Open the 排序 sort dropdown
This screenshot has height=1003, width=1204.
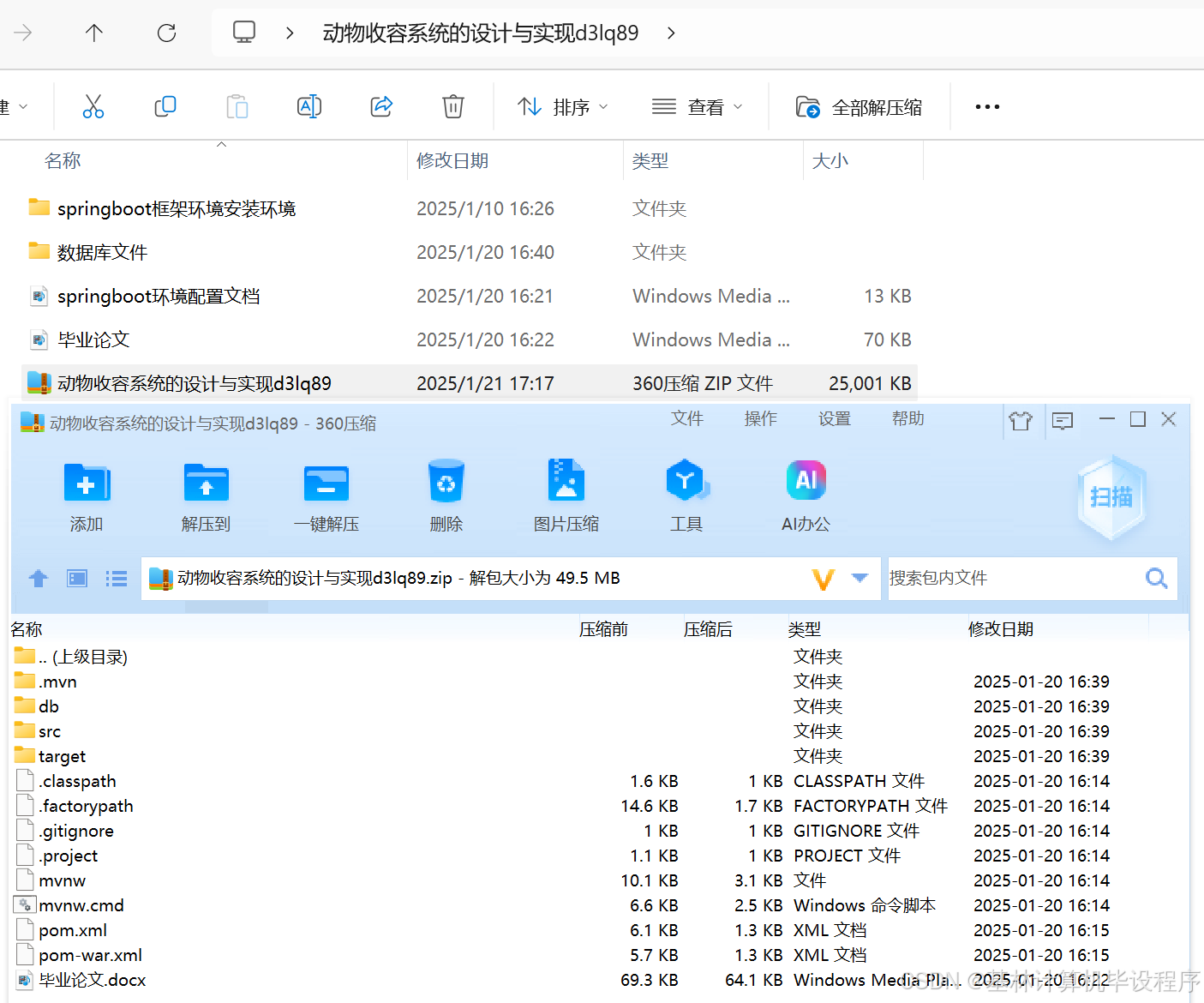[563, 107]
